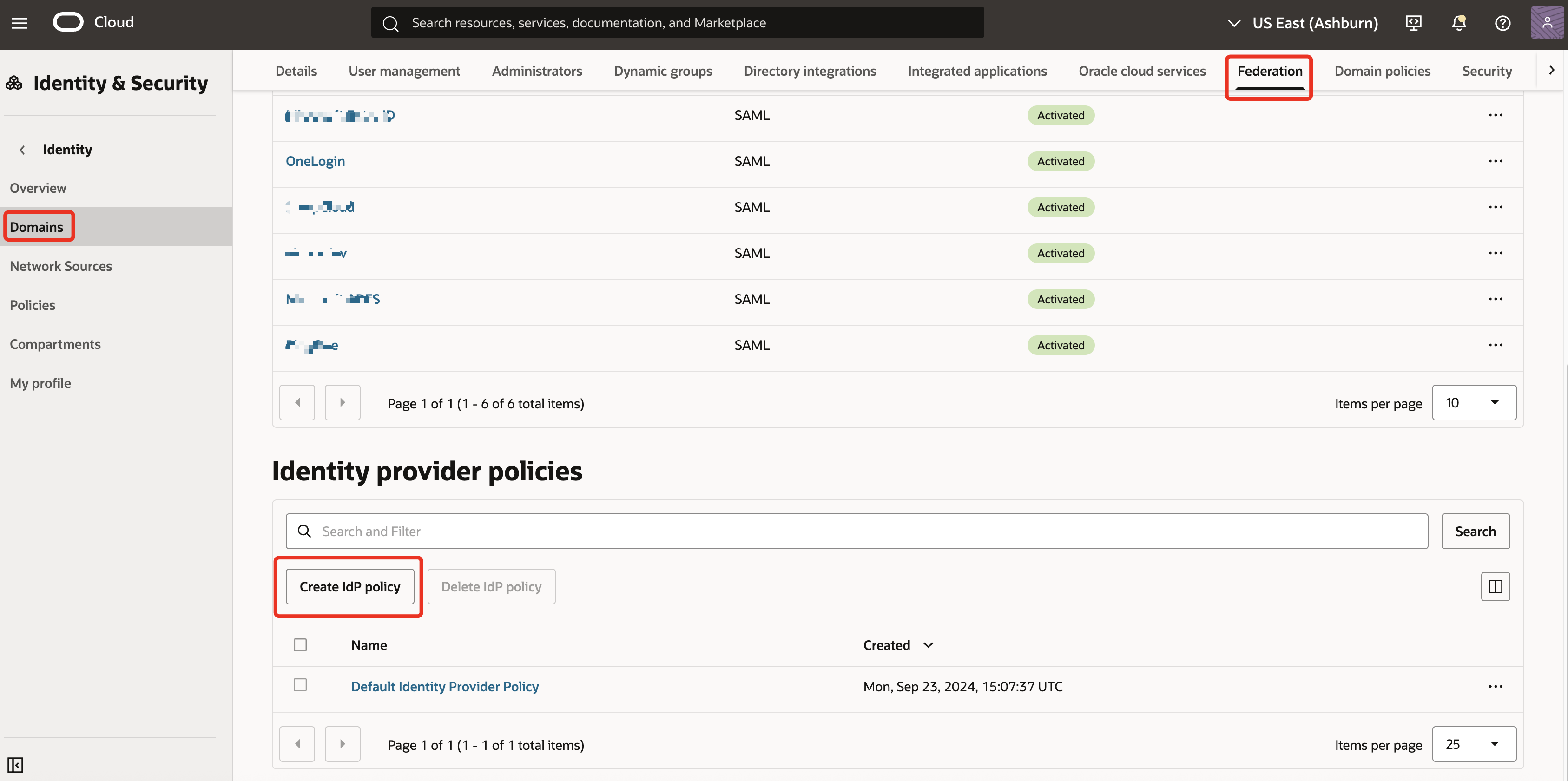1568x781 pixels.
Task: Open the actions menu for OneLogin provider
Action: 1496,161
